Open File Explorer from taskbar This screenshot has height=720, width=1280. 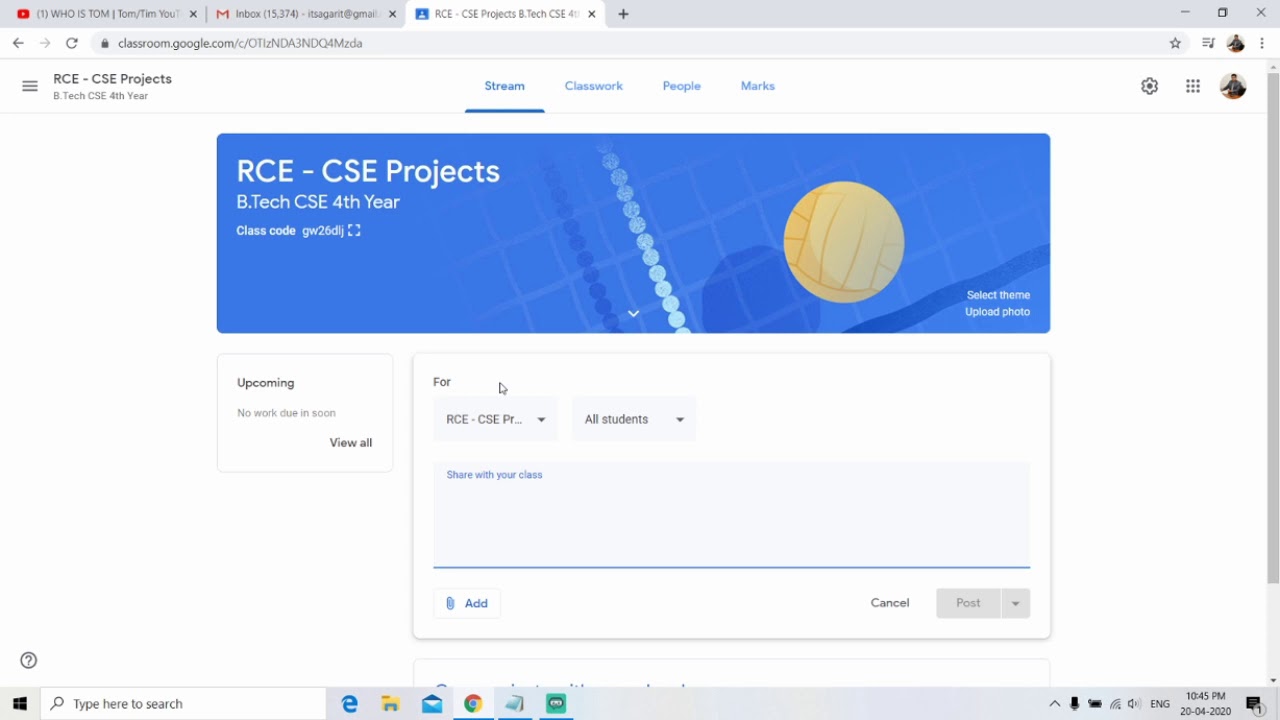coord(391,704)
